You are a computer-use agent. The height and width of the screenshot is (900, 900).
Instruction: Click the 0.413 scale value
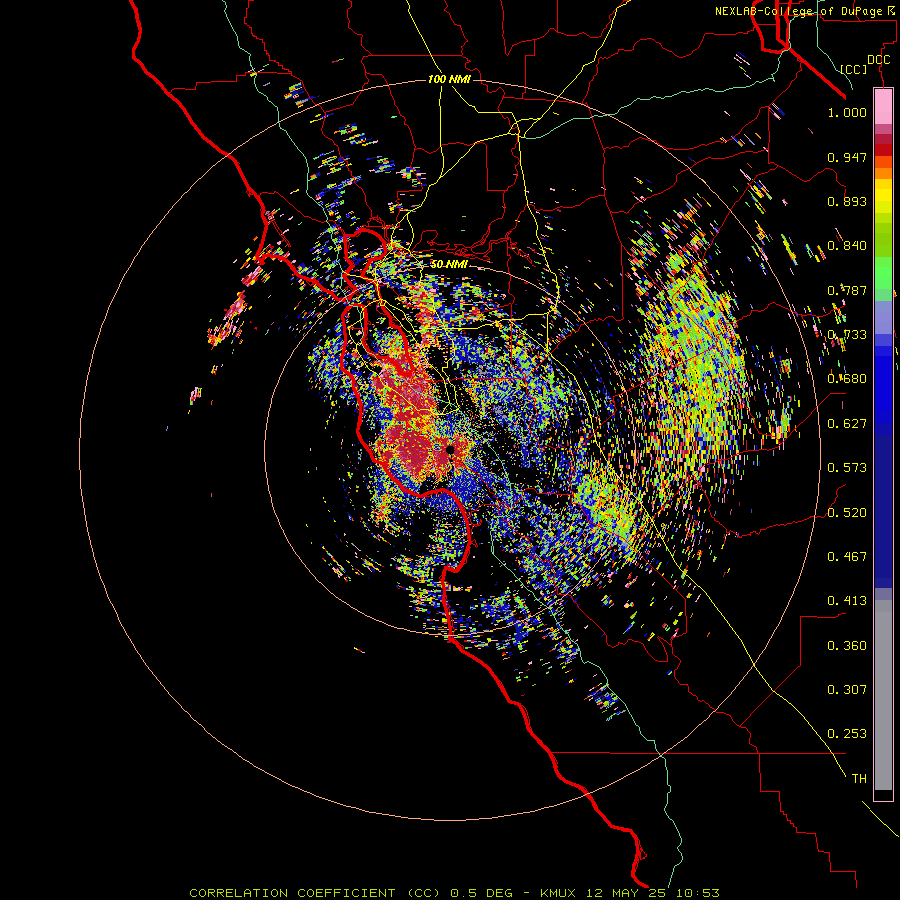click(x=847, y=601)
